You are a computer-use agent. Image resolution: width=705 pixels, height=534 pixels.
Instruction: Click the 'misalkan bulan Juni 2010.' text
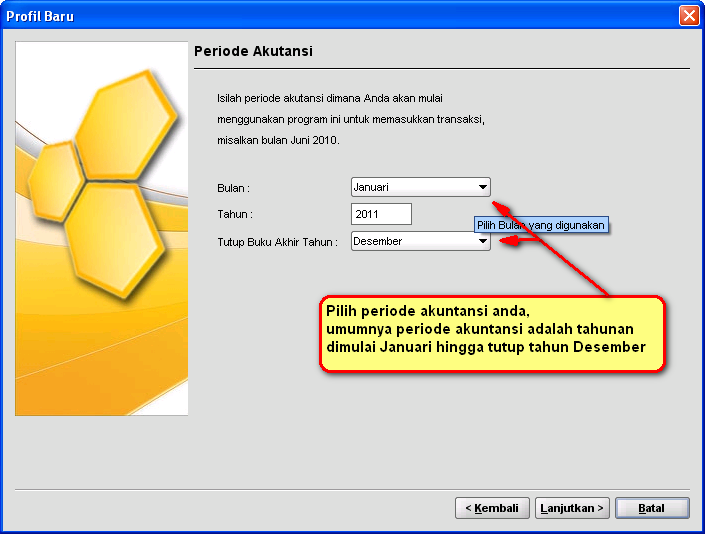278,140
